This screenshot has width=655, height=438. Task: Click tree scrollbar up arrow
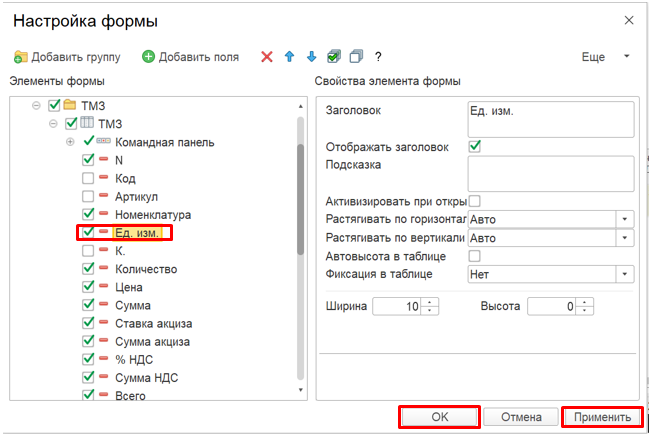point(300,107)
